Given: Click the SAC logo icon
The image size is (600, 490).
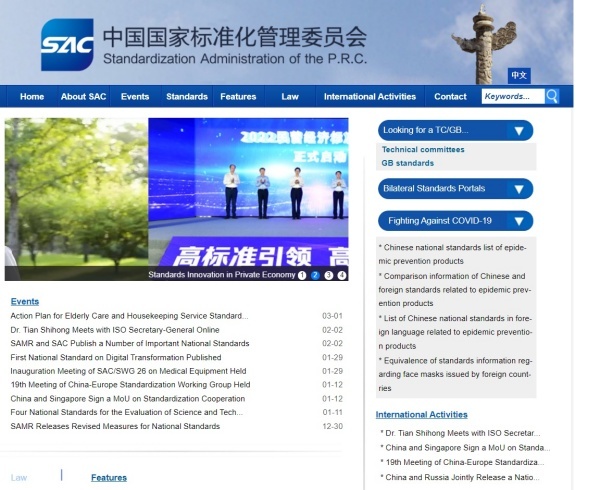Looking at the screenshot, I should (x=67, y=45).
